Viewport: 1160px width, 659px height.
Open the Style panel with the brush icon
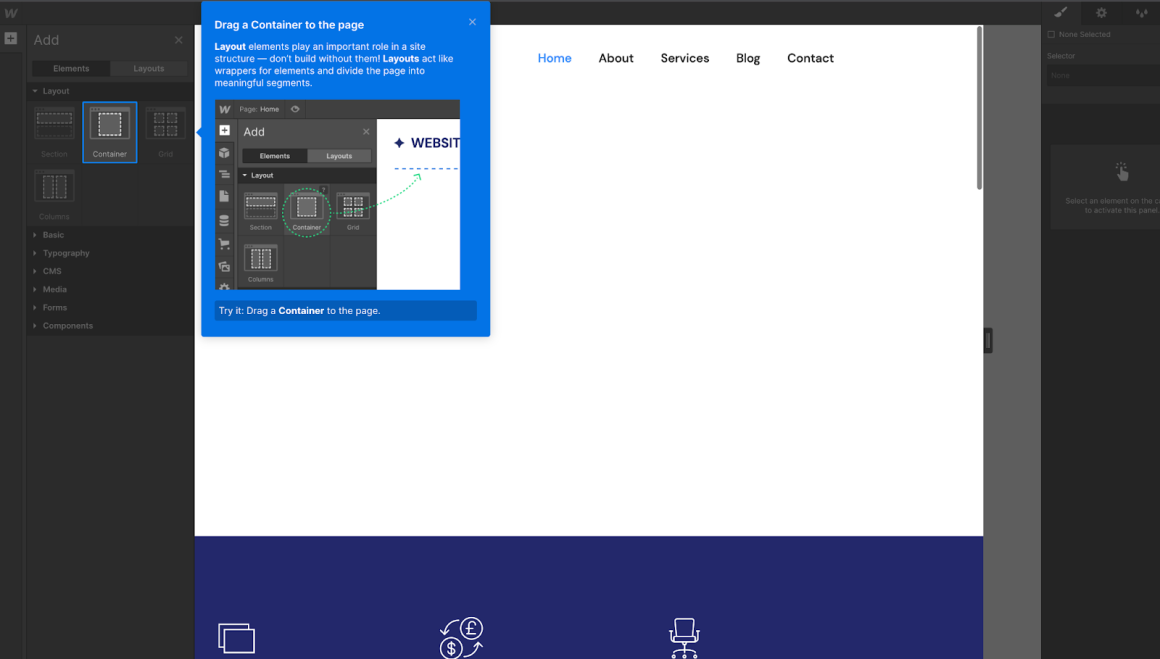[x=1062, y=14]
